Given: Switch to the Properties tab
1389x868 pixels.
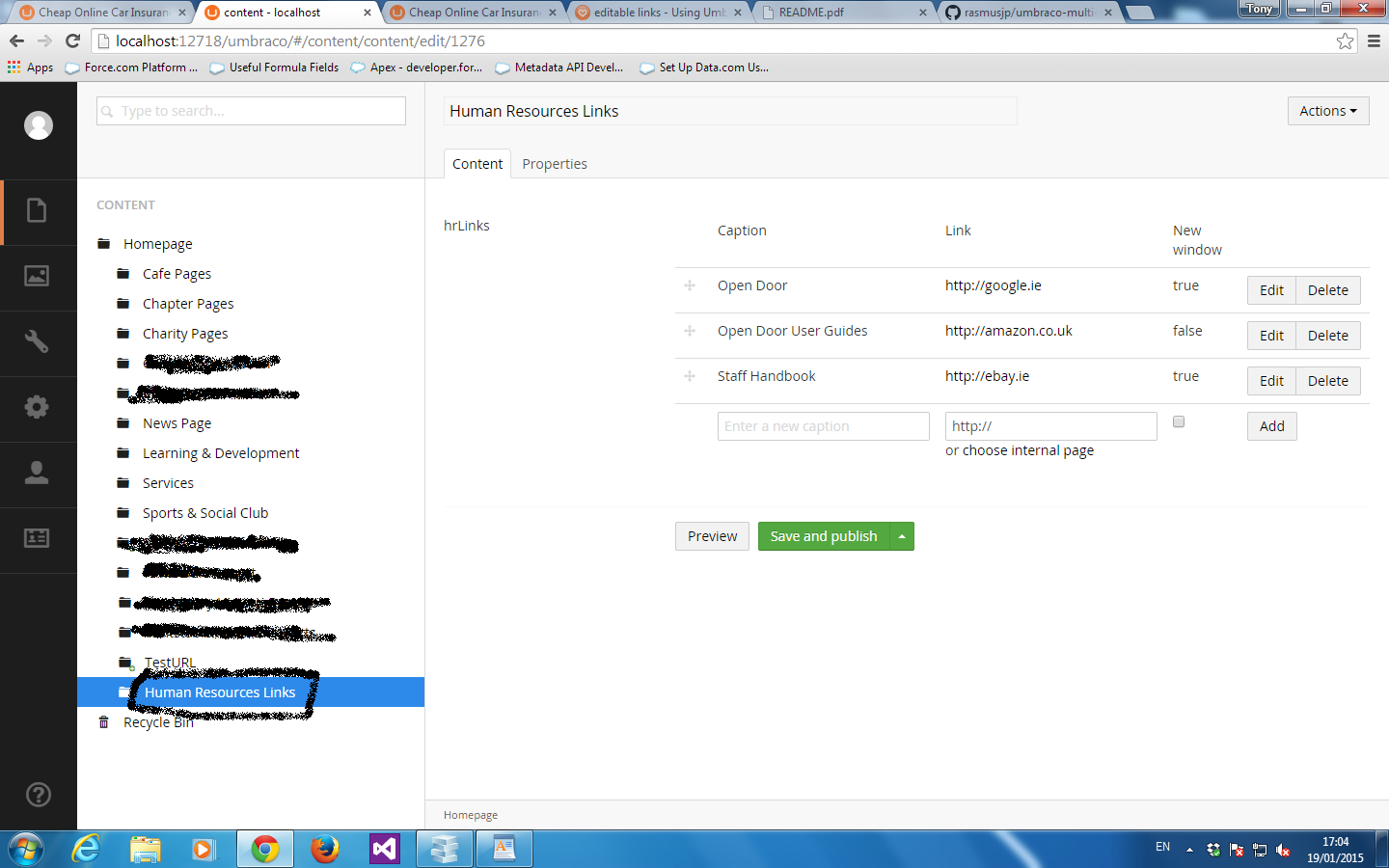Looking at the screenshot, I should click(555, 164).
